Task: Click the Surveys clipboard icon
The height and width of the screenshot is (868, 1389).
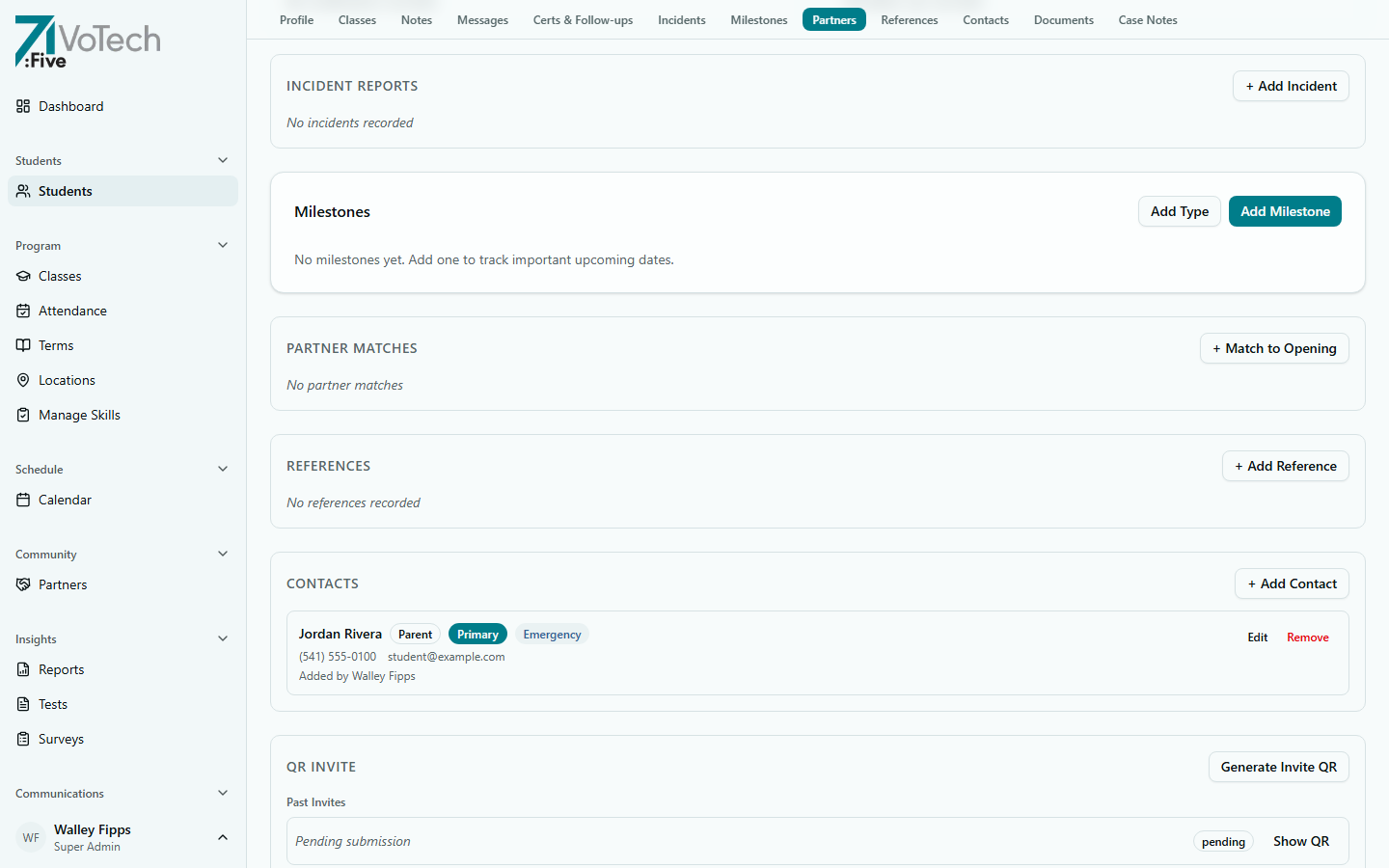Action: pos(23,739)
